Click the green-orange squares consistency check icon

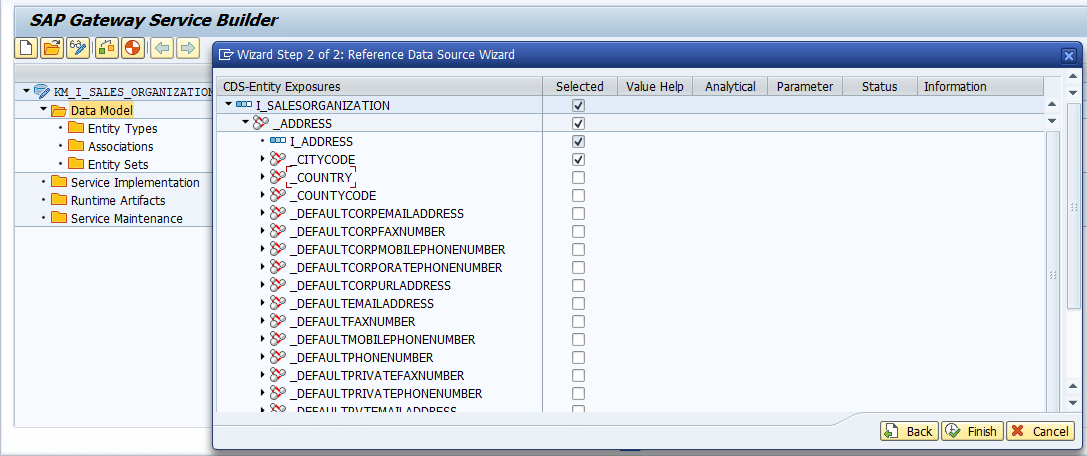pos(106,48)
